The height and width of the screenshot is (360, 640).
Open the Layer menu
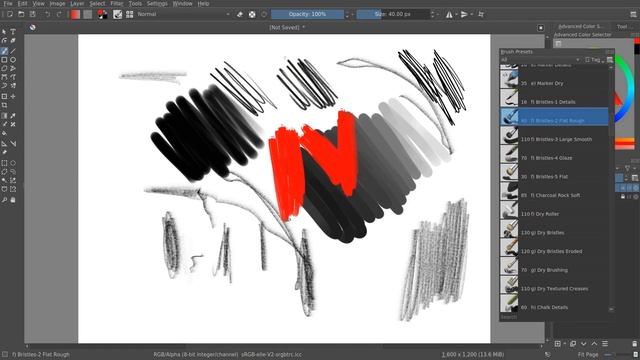(x=77, y=3)
